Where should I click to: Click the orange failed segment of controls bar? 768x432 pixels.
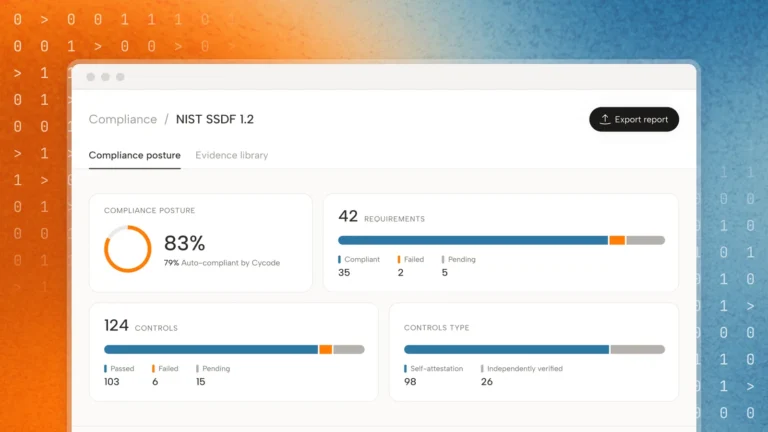326,350
